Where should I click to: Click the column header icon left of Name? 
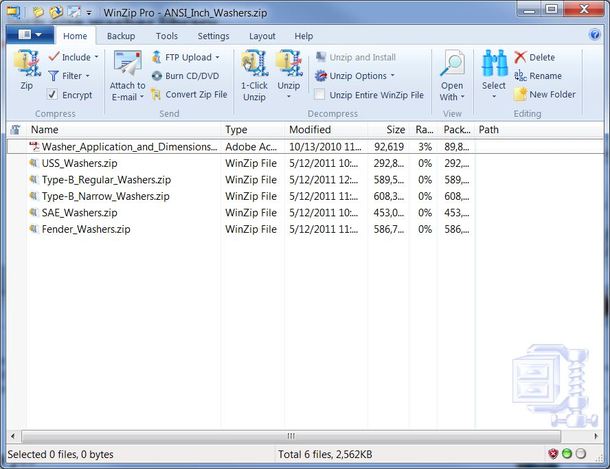pos(16,130)
